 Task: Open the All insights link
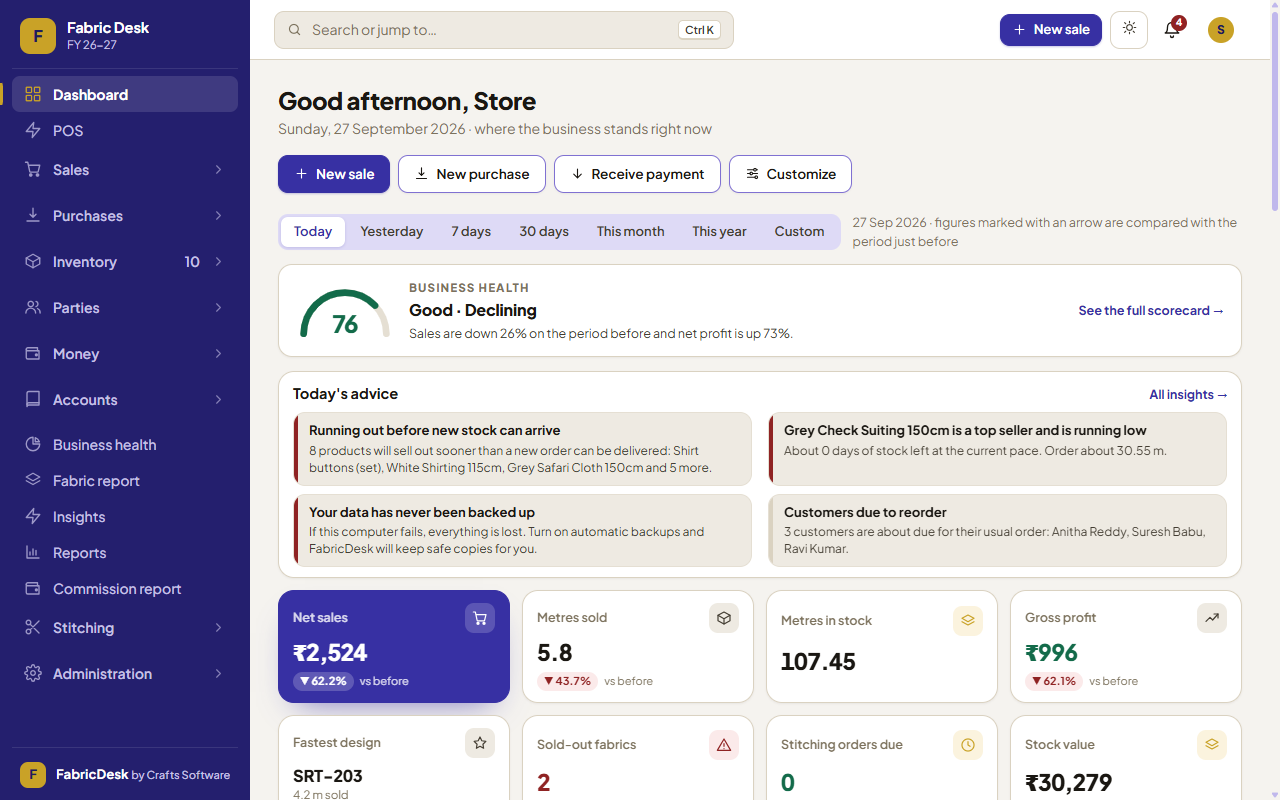(1188, 395)
